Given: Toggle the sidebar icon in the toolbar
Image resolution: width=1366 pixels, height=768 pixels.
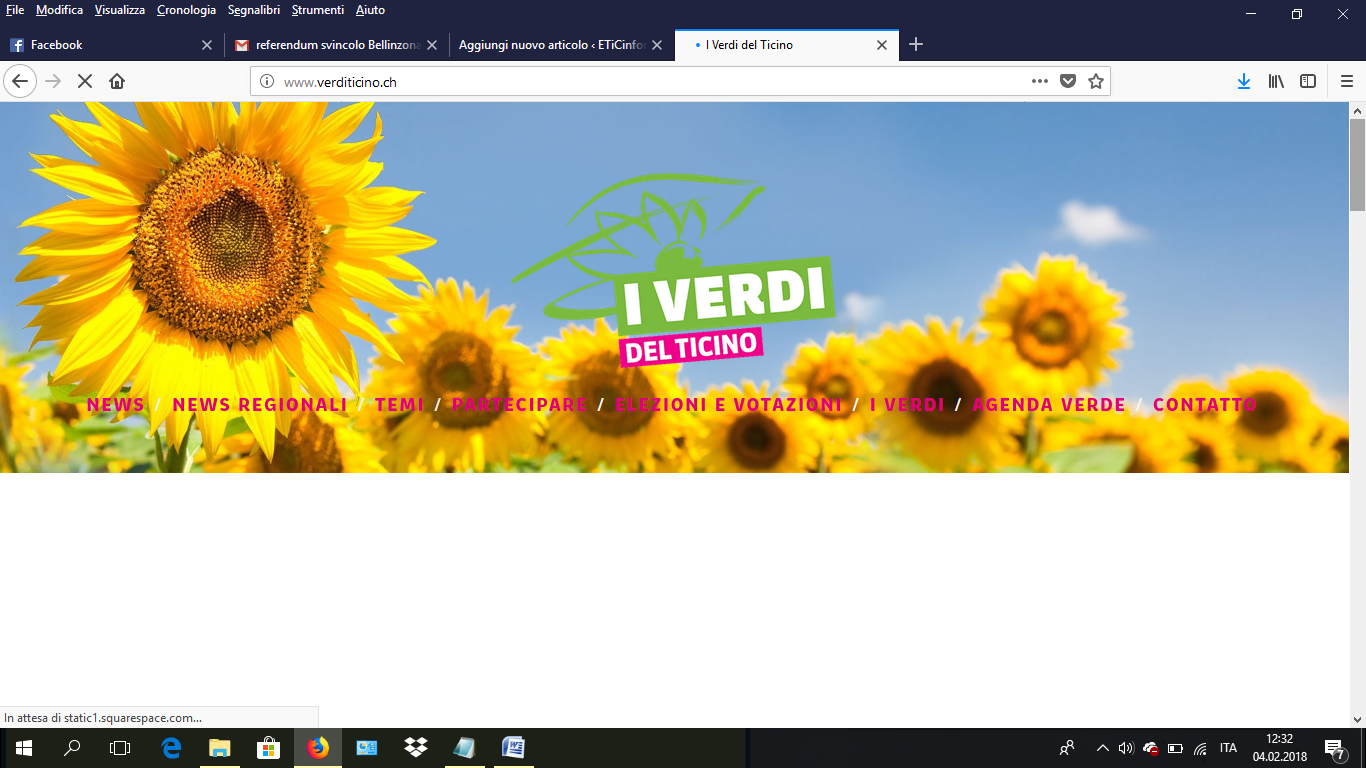Looking at the screenshot, I should (1308, 81).
